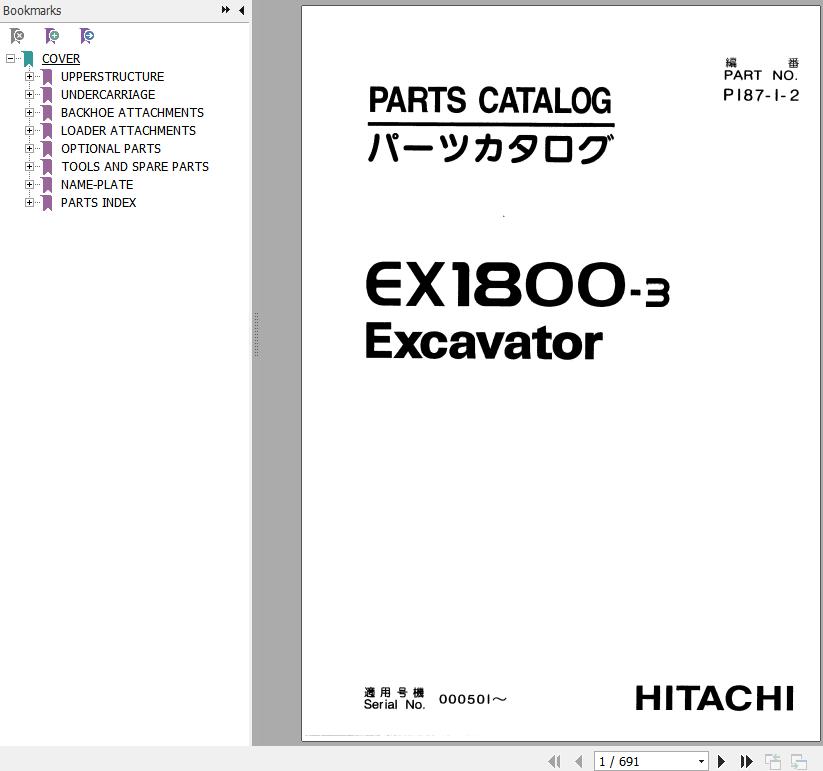Expand the BACKHOE ATTACHMENTS bookmark node

[29, 112]
